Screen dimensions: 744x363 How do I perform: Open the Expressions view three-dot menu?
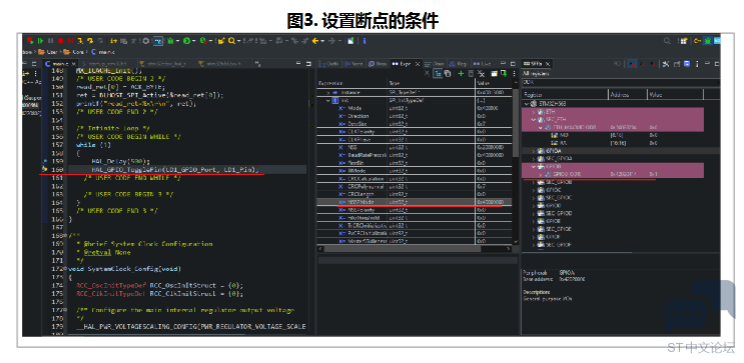(514, 73)
